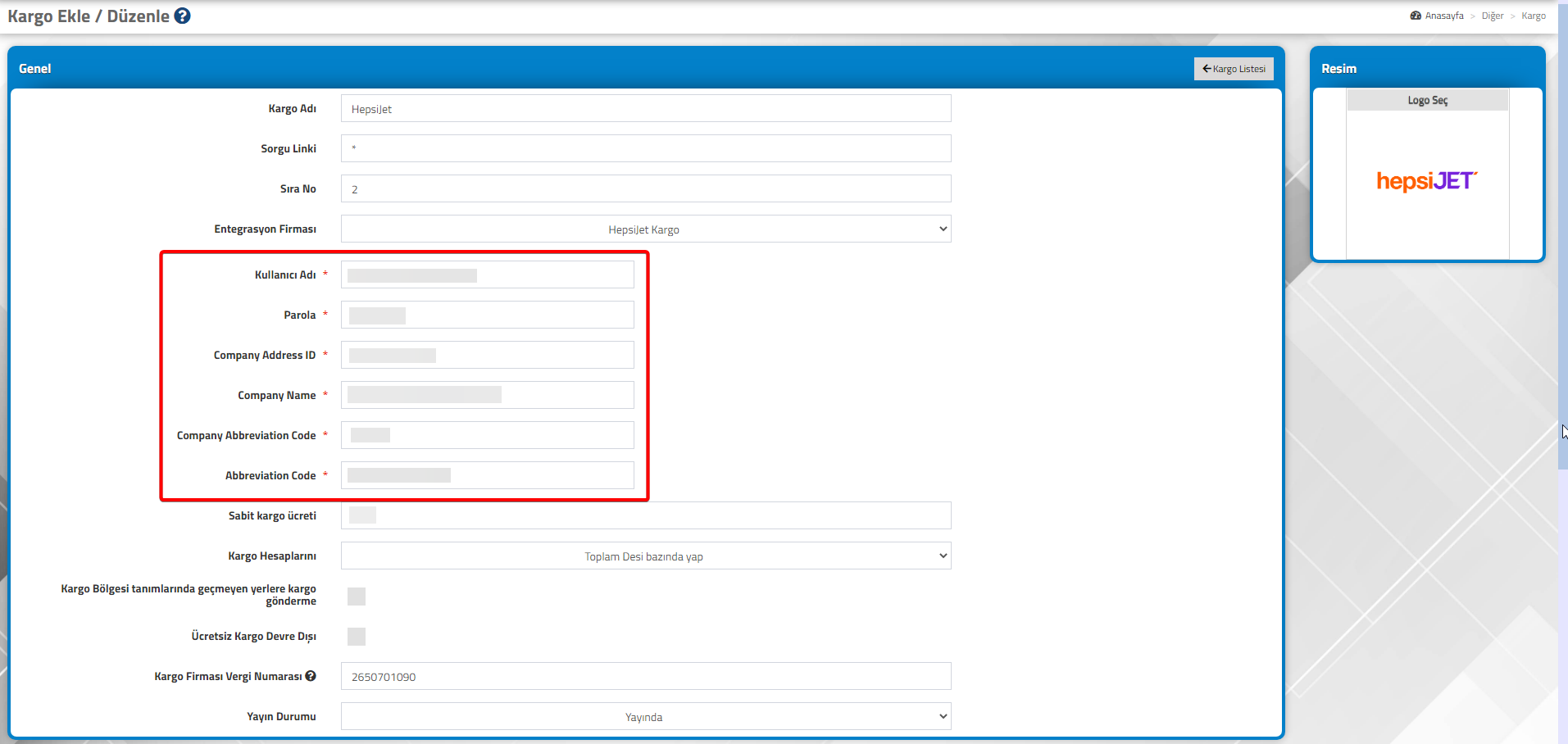Click the hepsiJET logo thumbnail
This screenshot has width=1568, height=744.
[x=1427, y=181]
